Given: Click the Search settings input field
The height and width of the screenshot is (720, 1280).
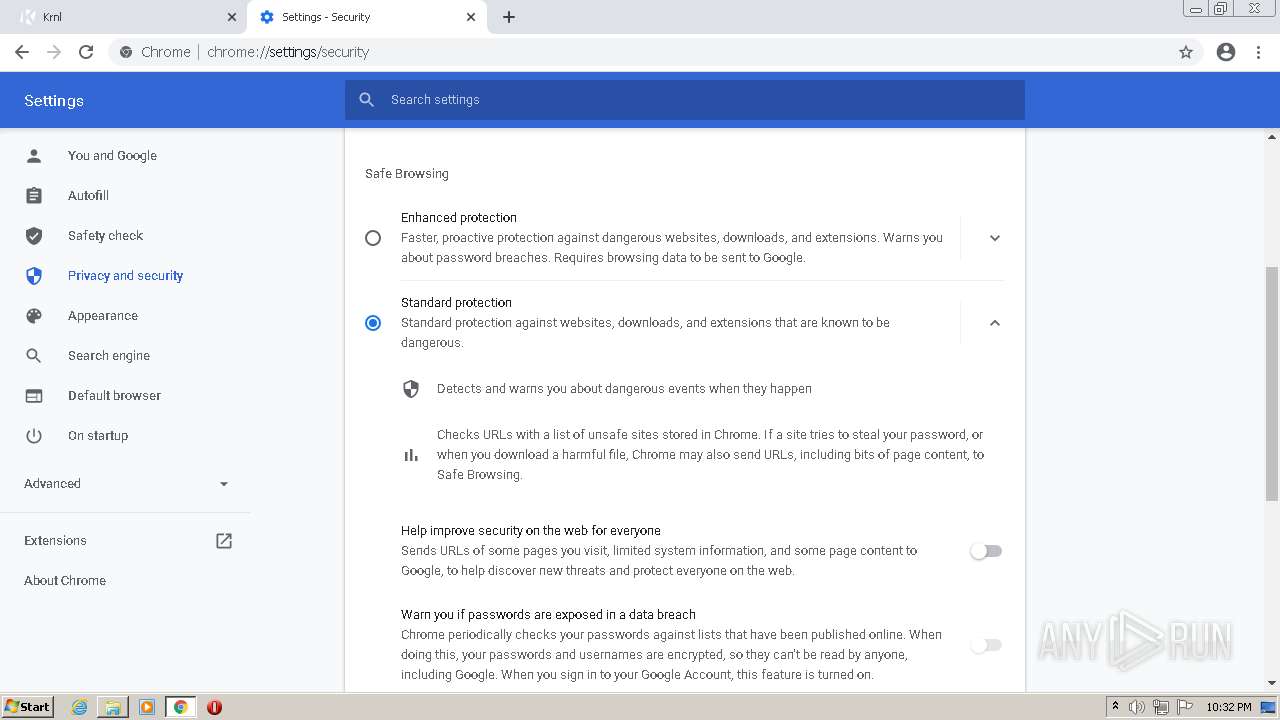Looking at the screenshot, I should click(x=685, y=100).
